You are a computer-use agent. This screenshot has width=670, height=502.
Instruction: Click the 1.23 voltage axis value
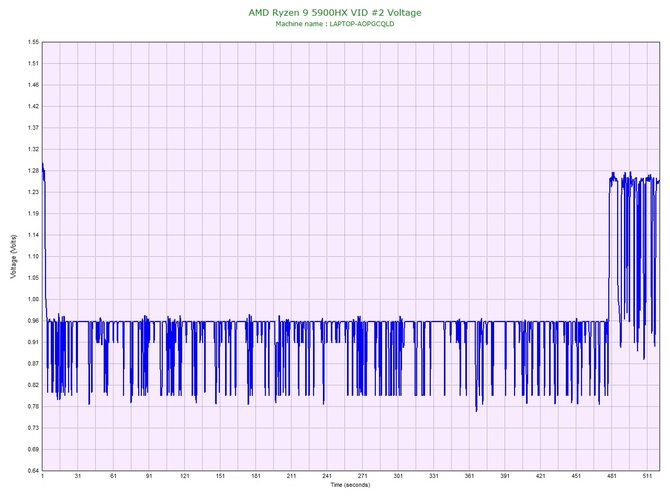[33, 192]
